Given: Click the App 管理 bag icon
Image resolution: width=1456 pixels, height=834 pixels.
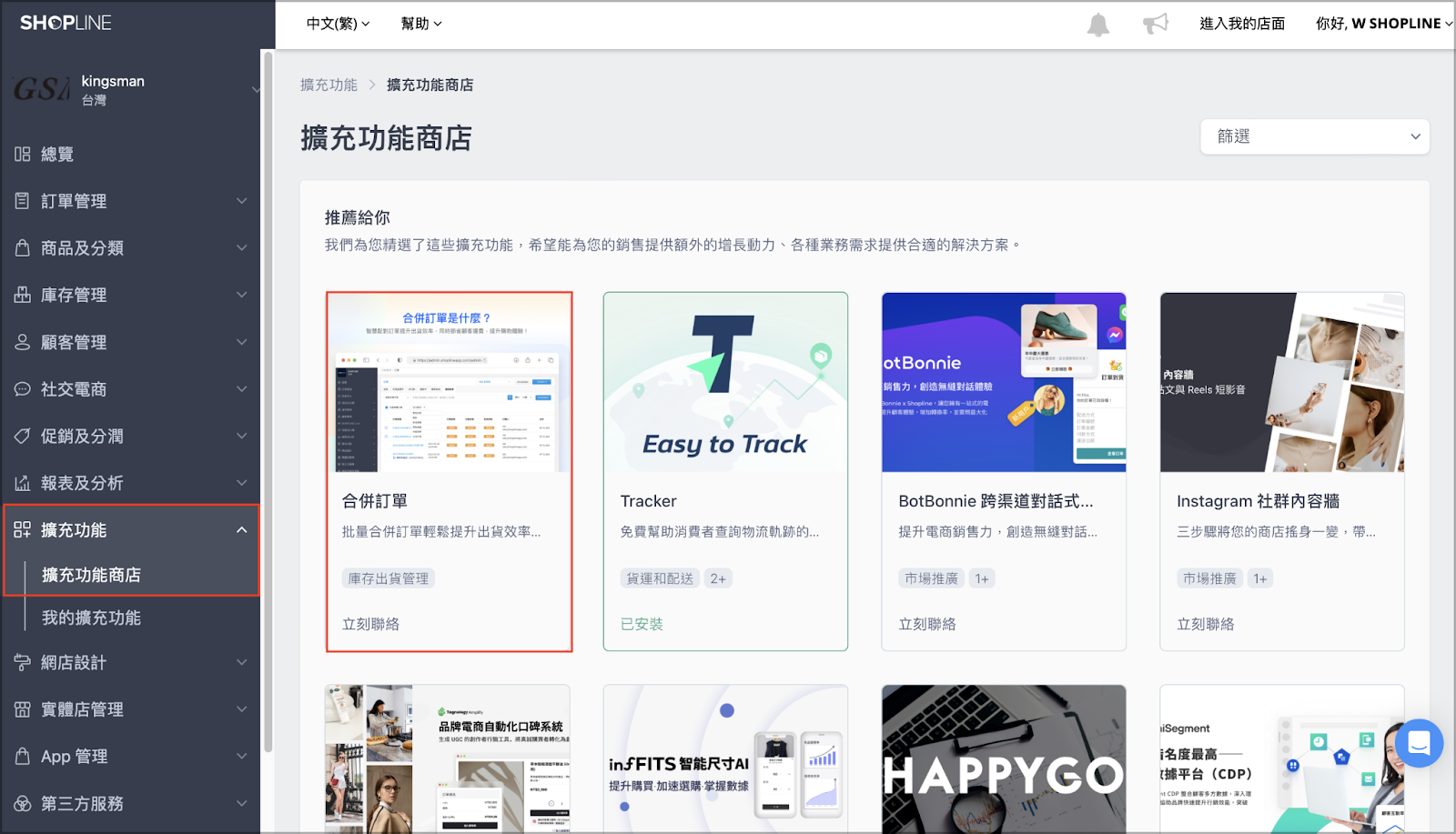Looking at the screenshot, I should 23,757.
